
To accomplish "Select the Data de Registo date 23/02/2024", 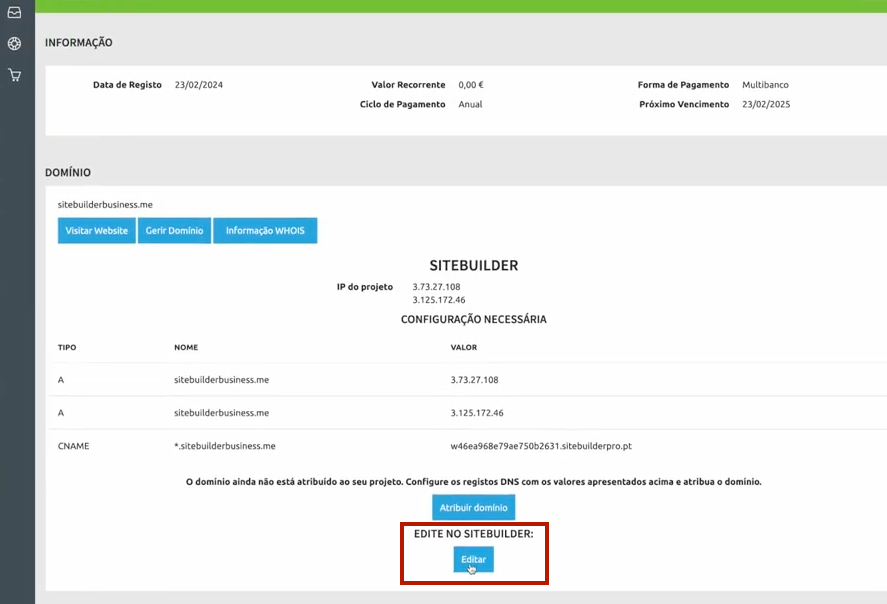I will (198, 85).
